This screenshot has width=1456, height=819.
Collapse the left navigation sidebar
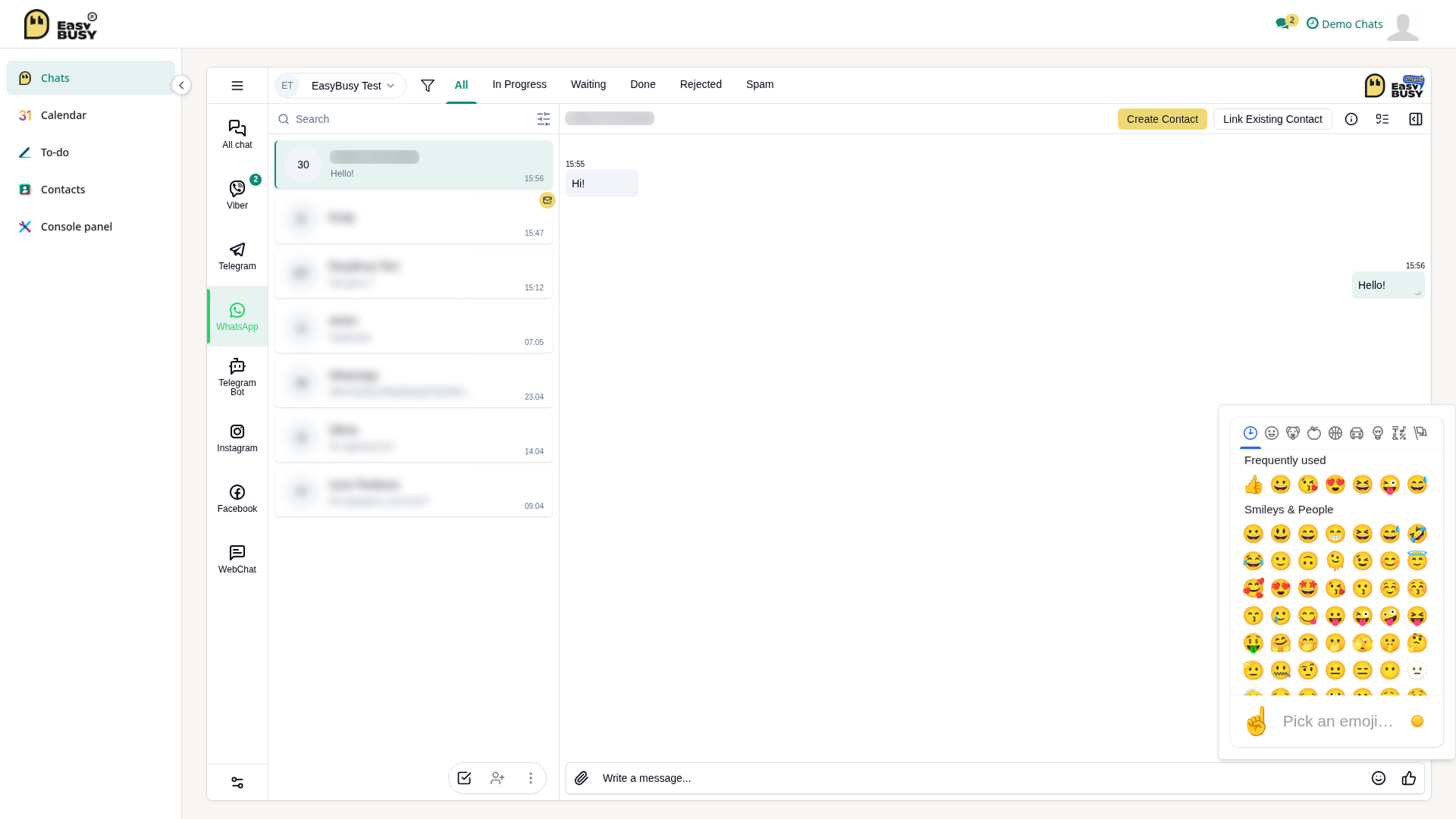point(181,85)
